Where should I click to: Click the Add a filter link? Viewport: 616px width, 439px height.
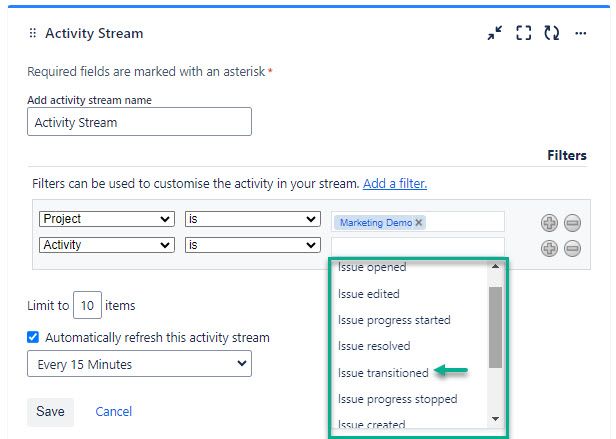395,184
